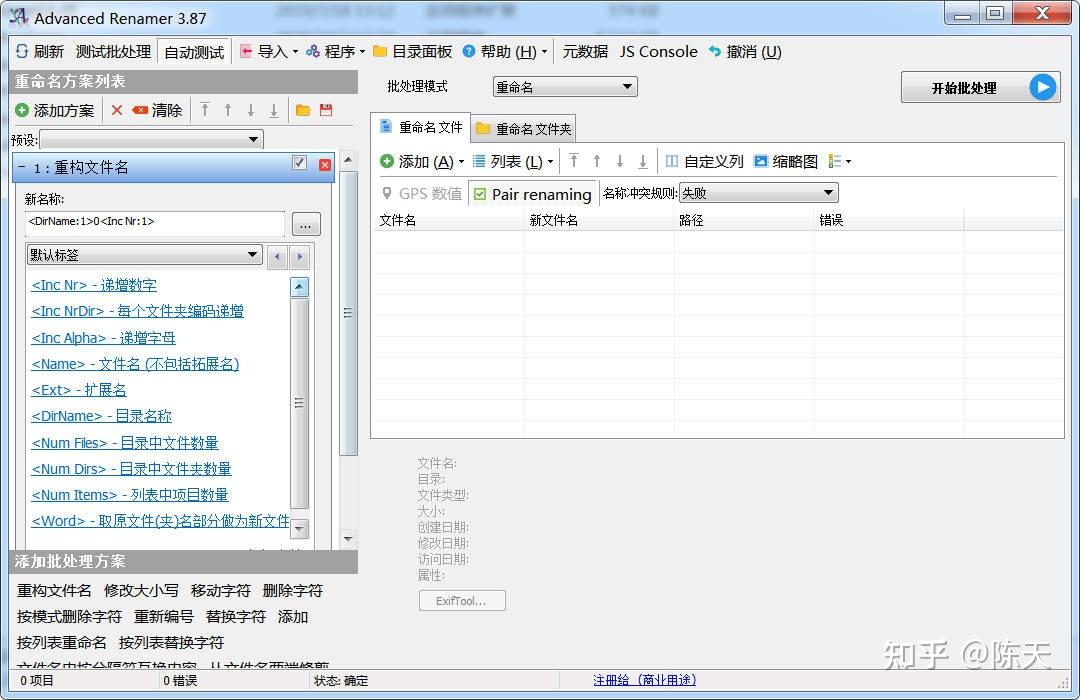Click the Refresh (刷新) toolbar icon
Viewport: 1080px width, 700px height.
tap(21, 52)
